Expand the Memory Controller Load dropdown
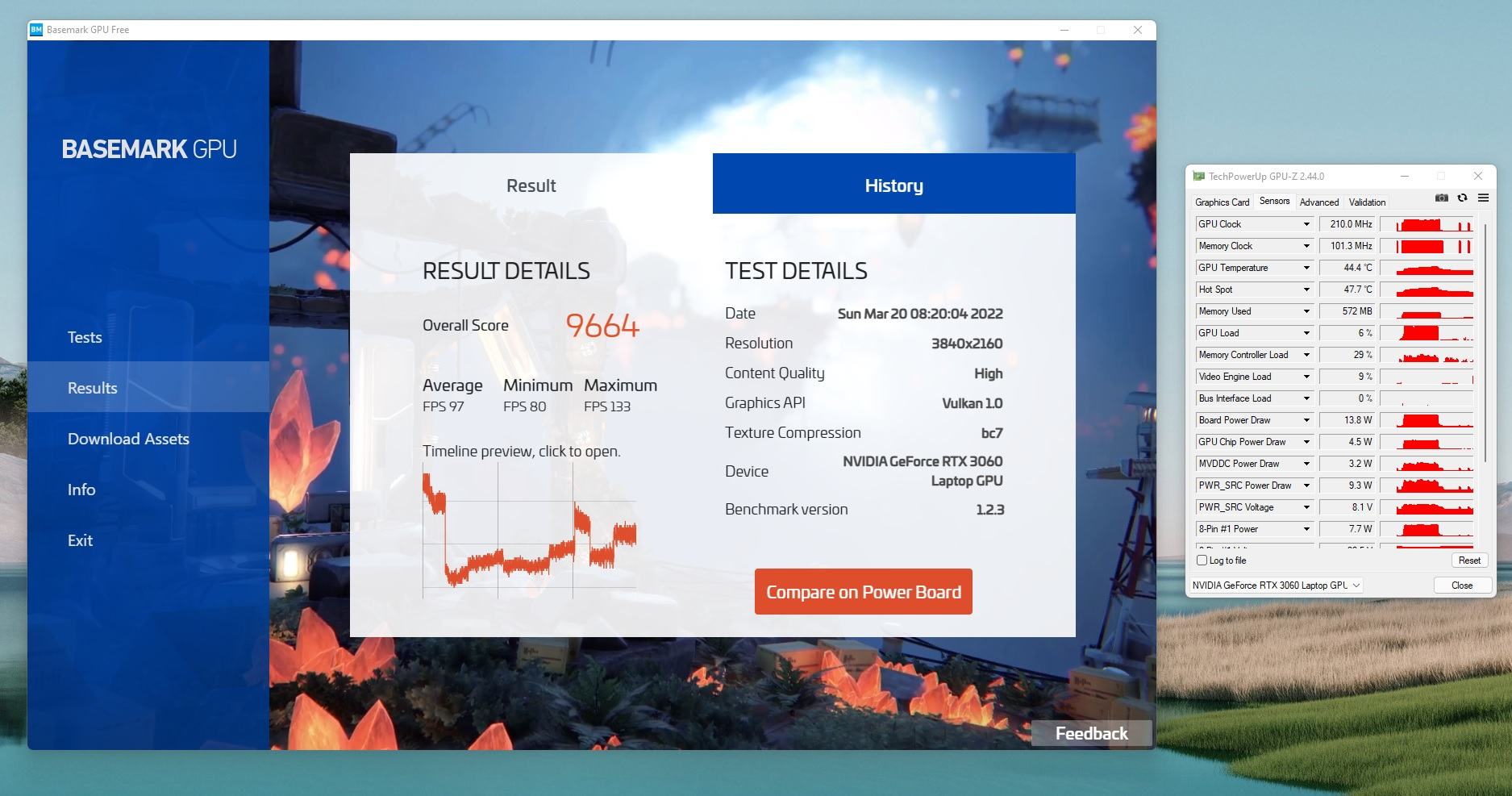Viewport: 1512px width, 796px height. coord(1306,355)
